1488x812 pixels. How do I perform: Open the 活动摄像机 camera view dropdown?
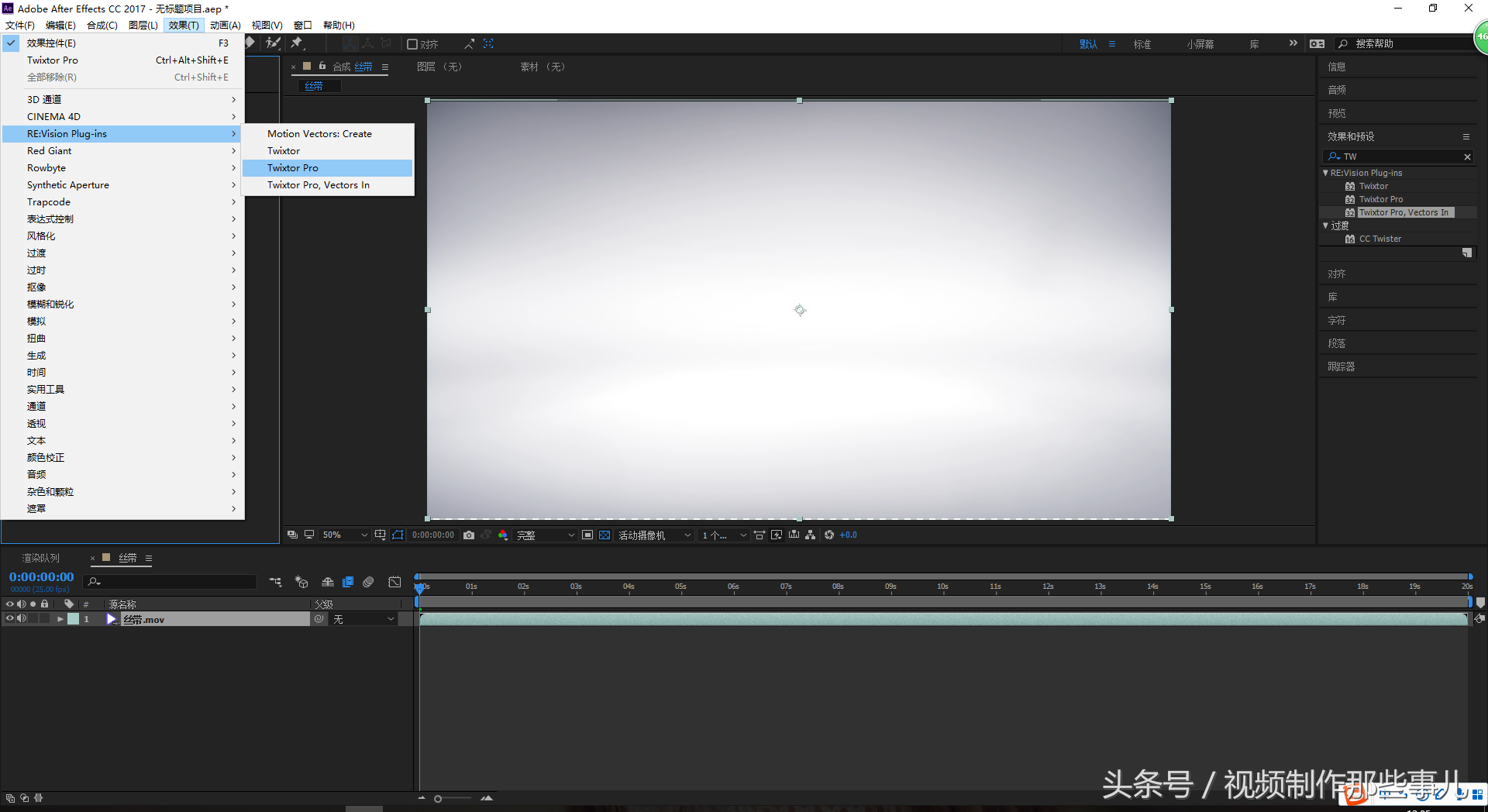click(654, 535)
